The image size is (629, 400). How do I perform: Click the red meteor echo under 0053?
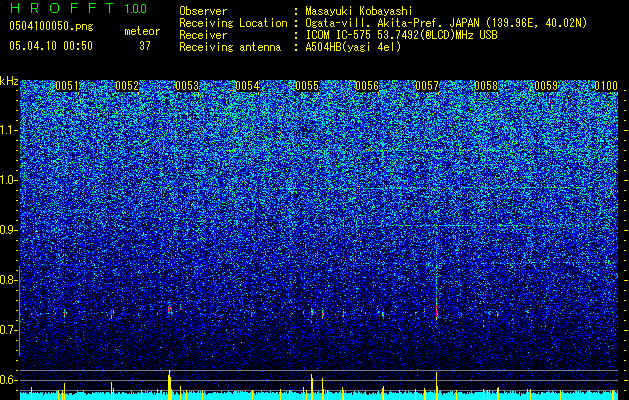point(170,310)
